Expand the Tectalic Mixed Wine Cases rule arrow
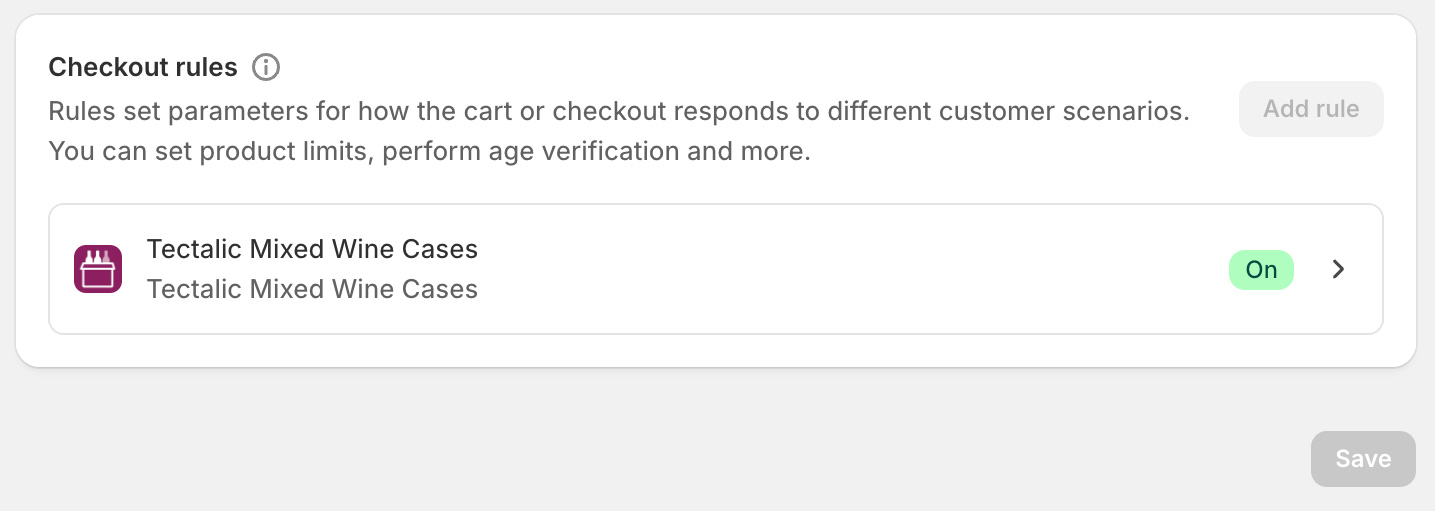This screenshot has width=1435, height=511. coord(1339,269)
